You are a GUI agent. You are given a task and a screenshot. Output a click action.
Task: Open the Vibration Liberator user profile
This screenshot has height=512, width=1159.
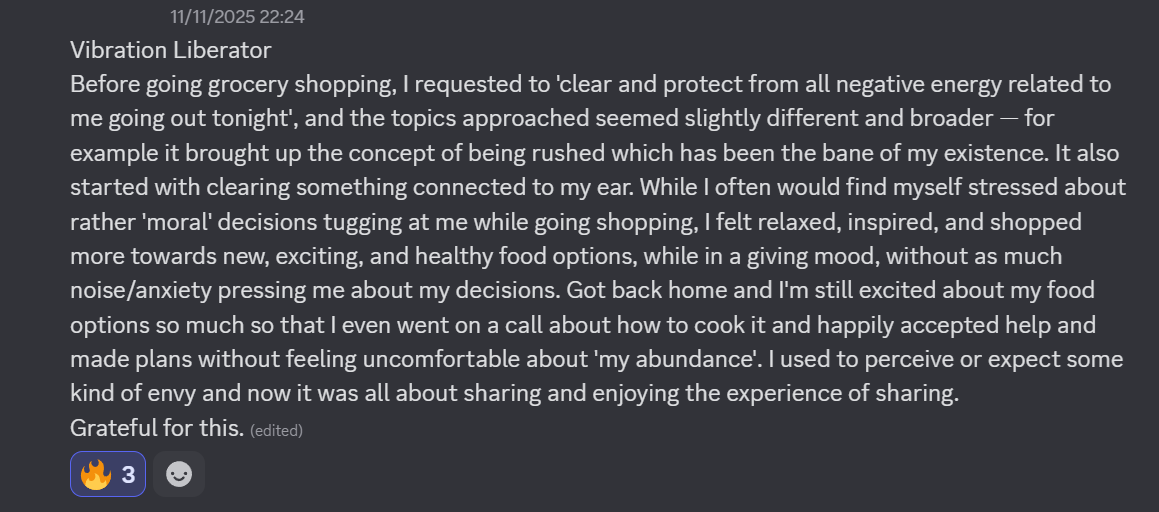tap(170, 50)
